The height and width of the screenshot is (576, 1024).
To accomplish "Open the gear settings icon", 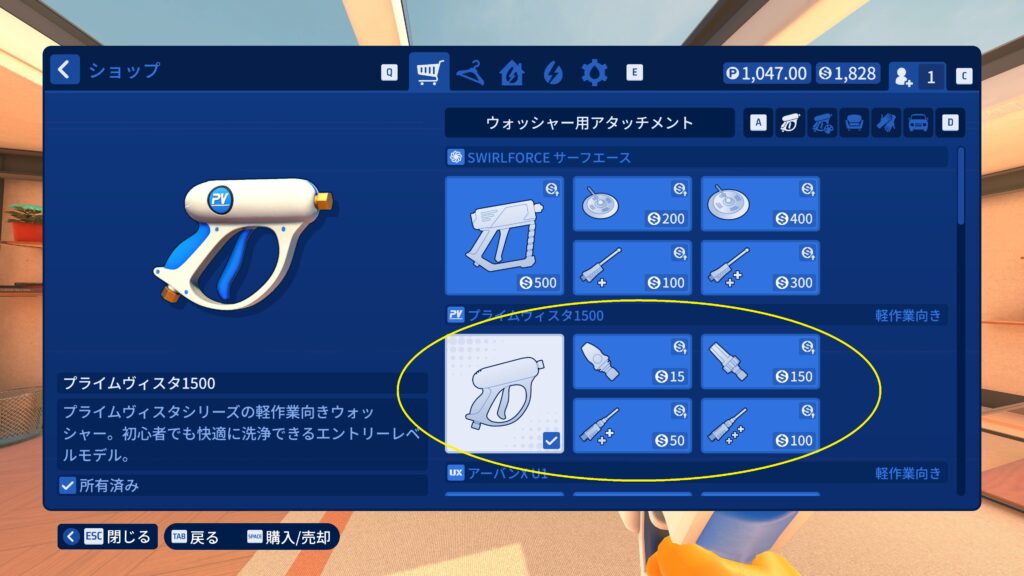I will click(594, 72).
